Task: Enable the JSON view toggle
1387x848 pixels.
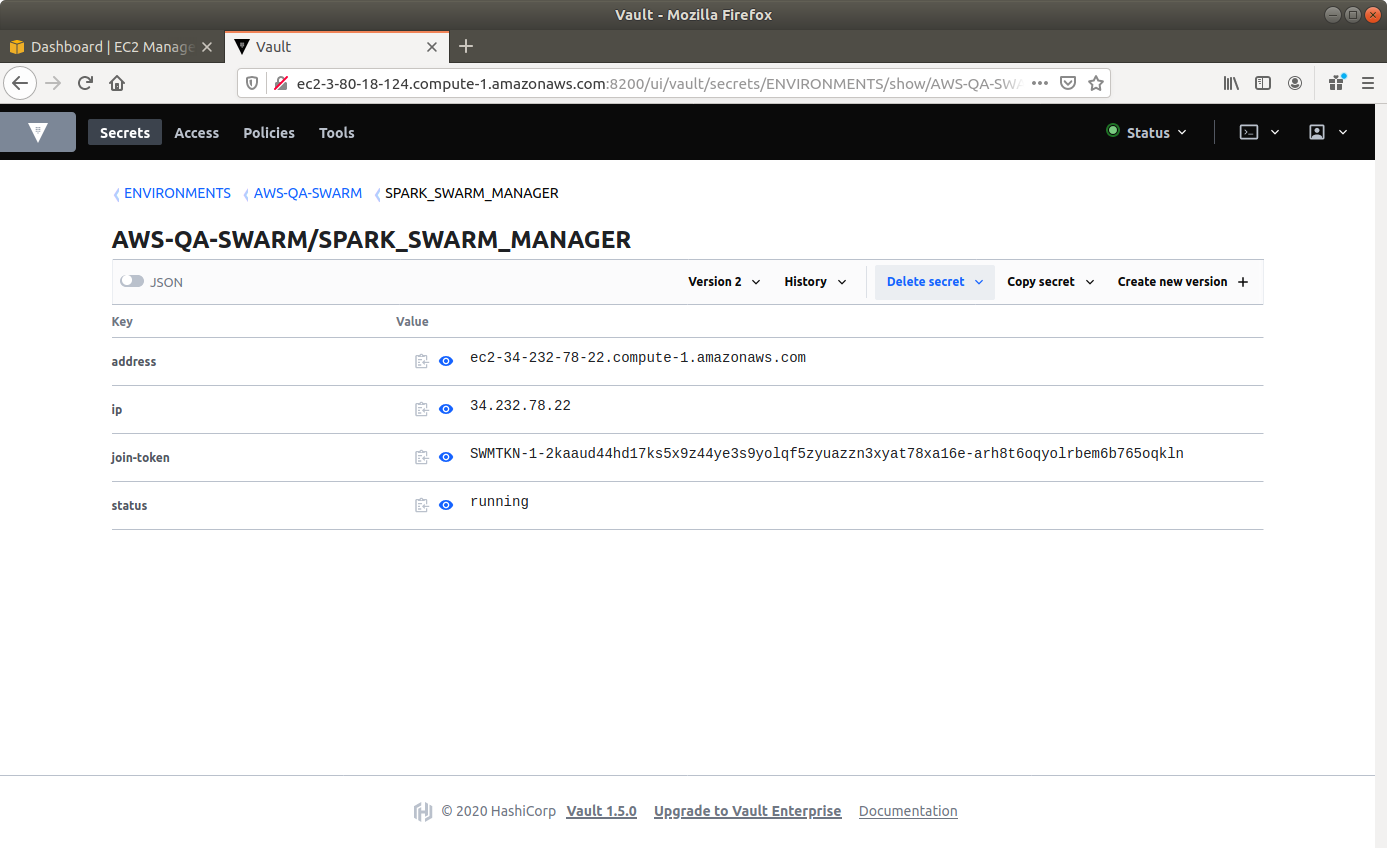Action: tap(132, 282)
